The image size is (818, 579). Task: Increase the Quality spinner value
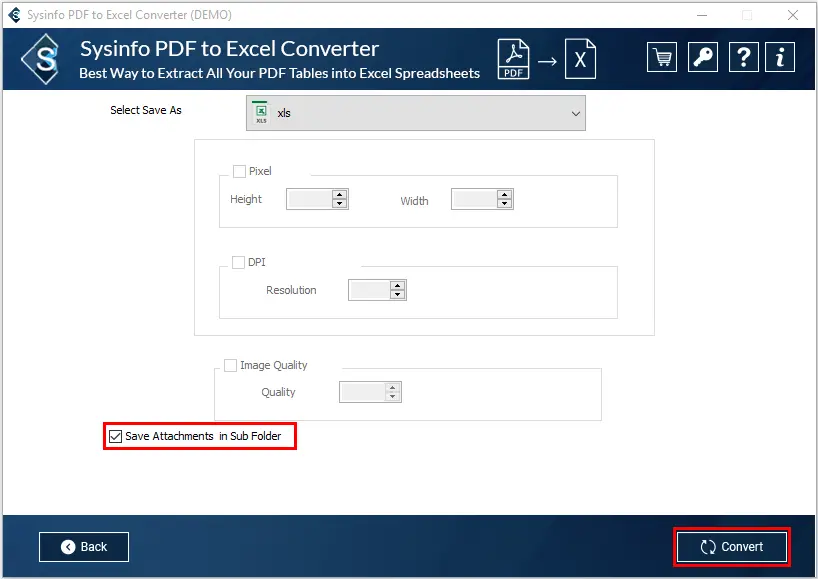point(392,388)
